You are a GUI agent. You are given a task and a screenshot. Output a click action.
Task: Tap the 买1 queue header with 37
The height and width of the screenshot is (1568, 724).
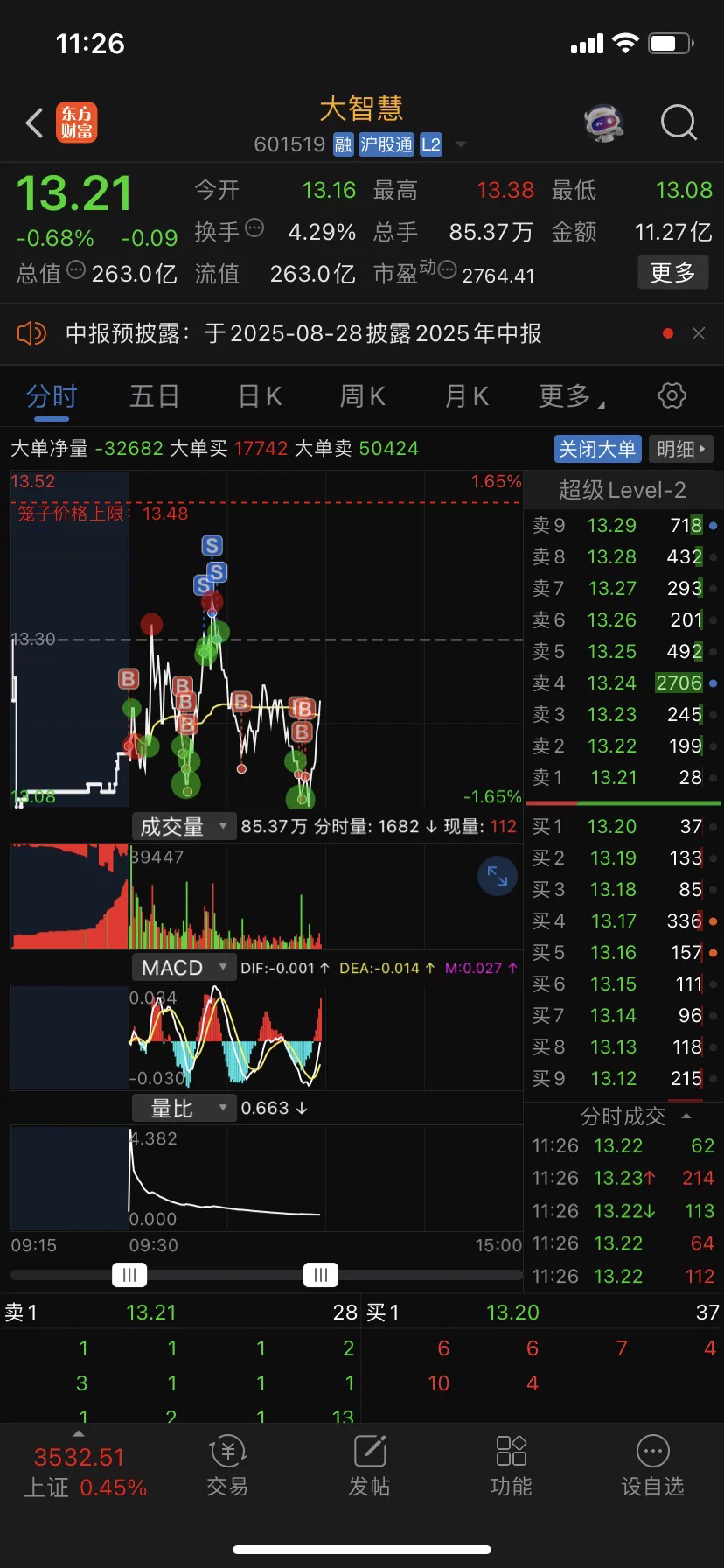(542, 1312)
